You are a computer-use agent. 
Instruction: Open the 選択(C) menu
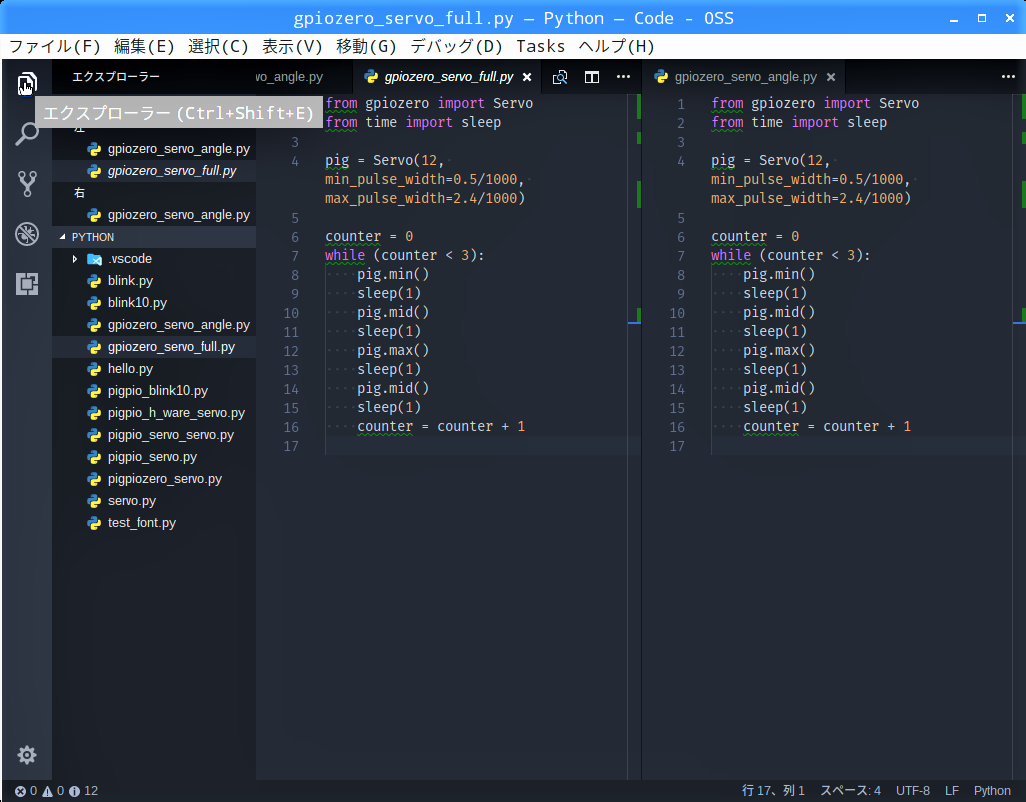218,46
